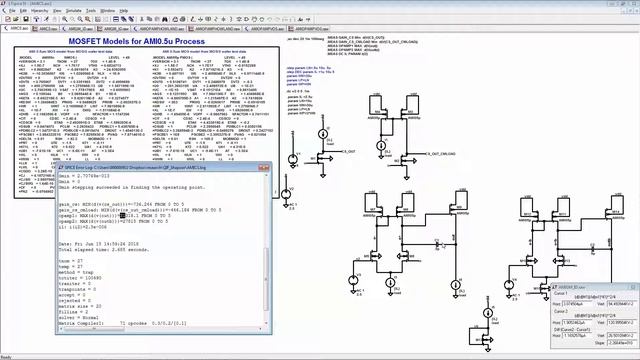Click the Cursor 1 Vert value field

tap(622, 304)
